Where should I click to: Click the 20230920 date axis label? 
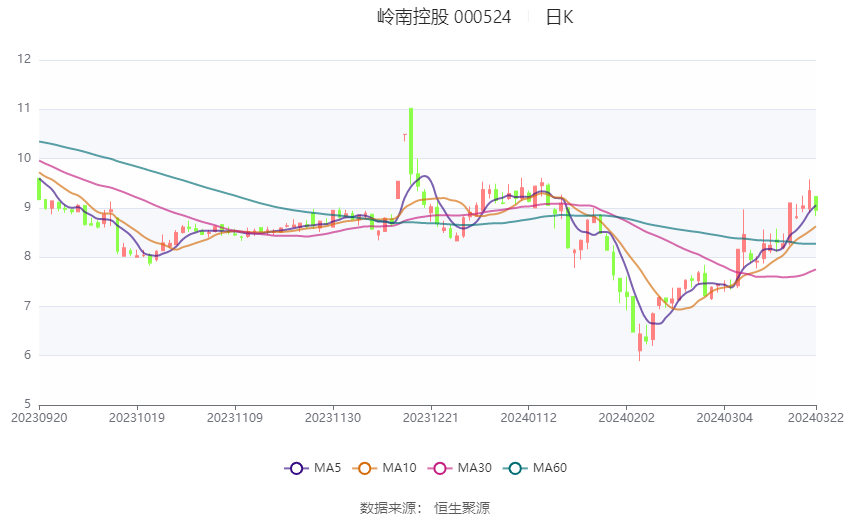coord(39,418)
